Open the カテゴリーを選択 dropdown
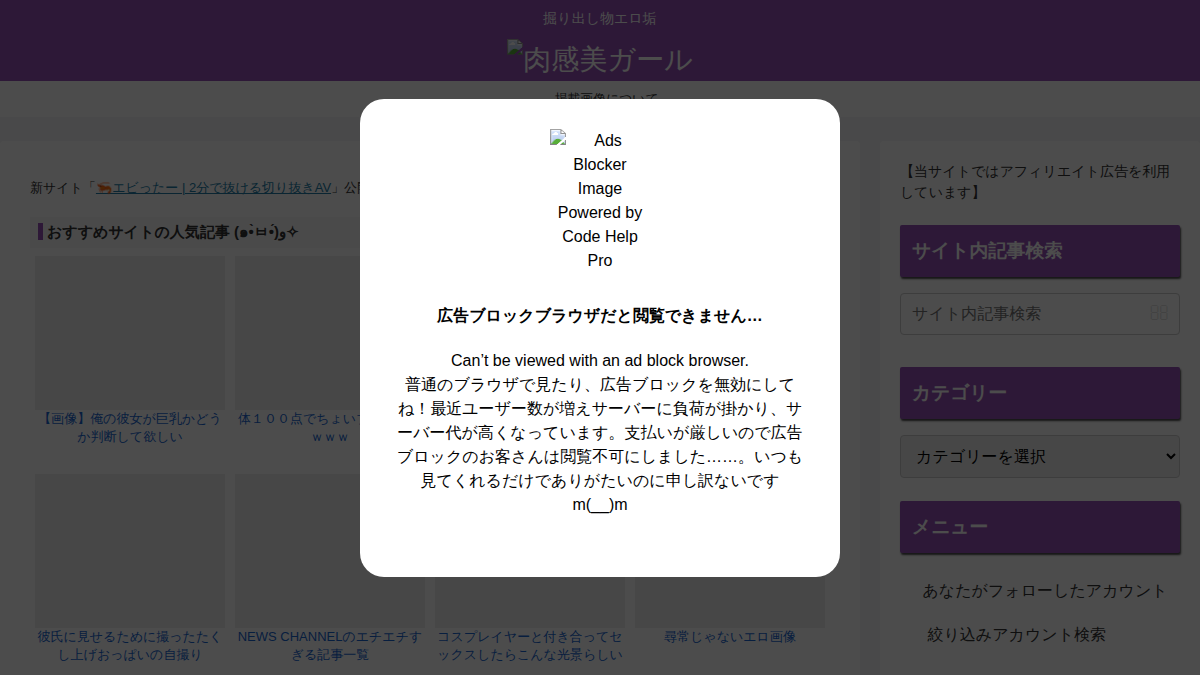The height and width of the screenshot is (675, 1200). pyautogui.click(x=1040, y=456)
